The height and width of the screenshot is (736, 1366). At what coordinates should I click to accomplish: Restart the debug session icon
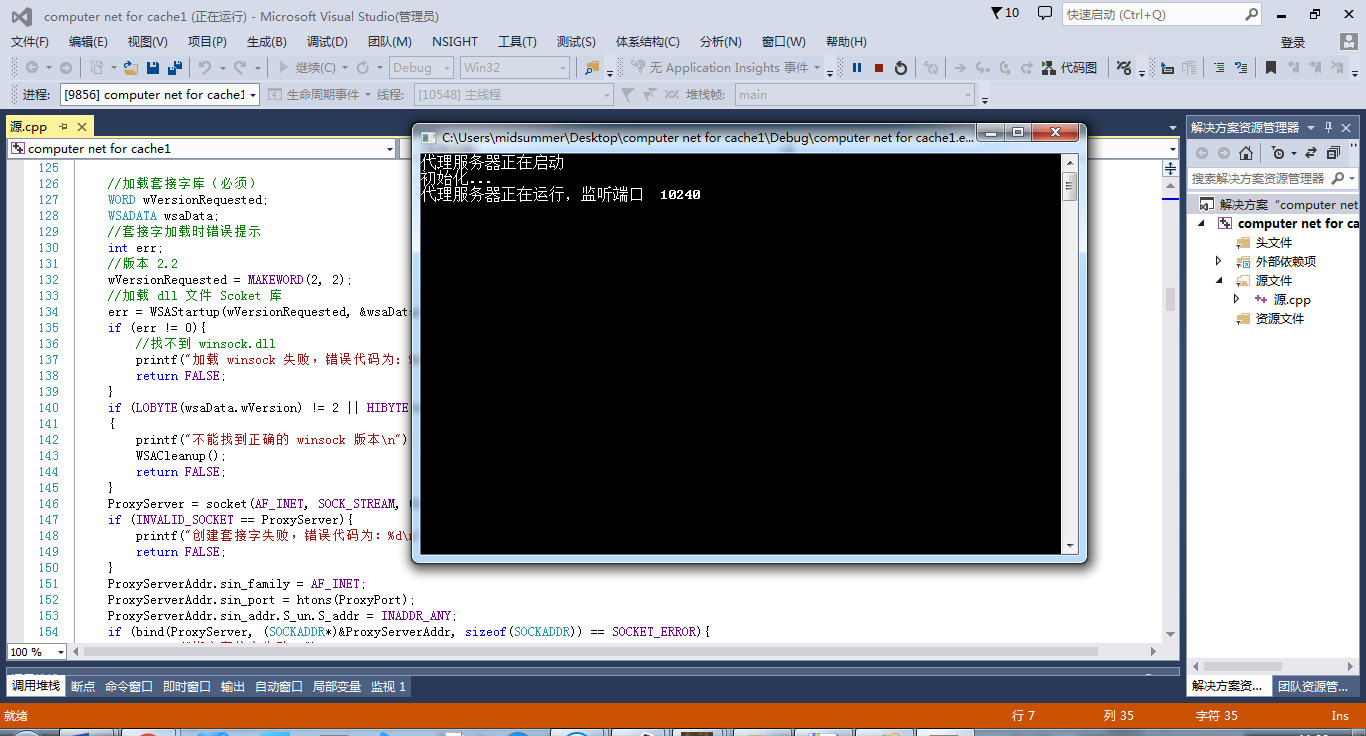(901, 68)
